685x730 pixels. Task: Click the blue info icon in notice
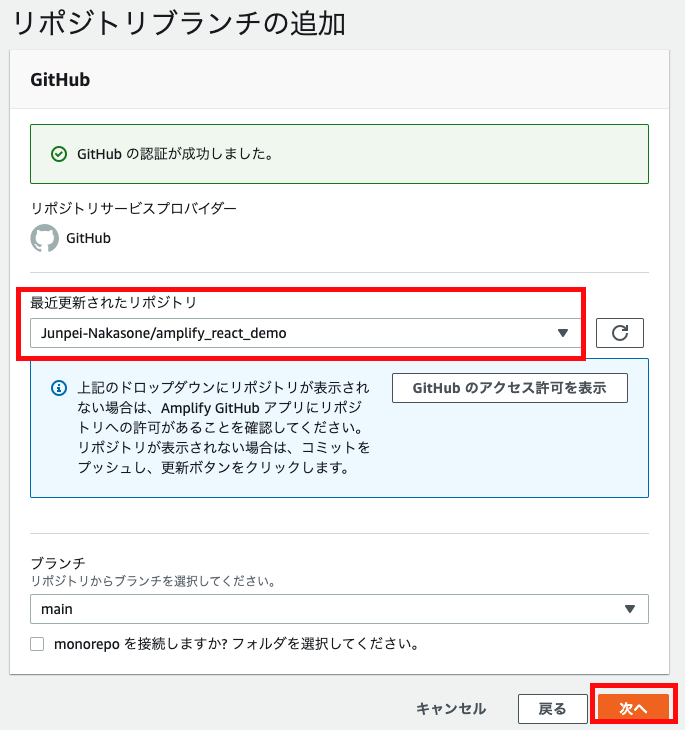(x=59, y=388)
